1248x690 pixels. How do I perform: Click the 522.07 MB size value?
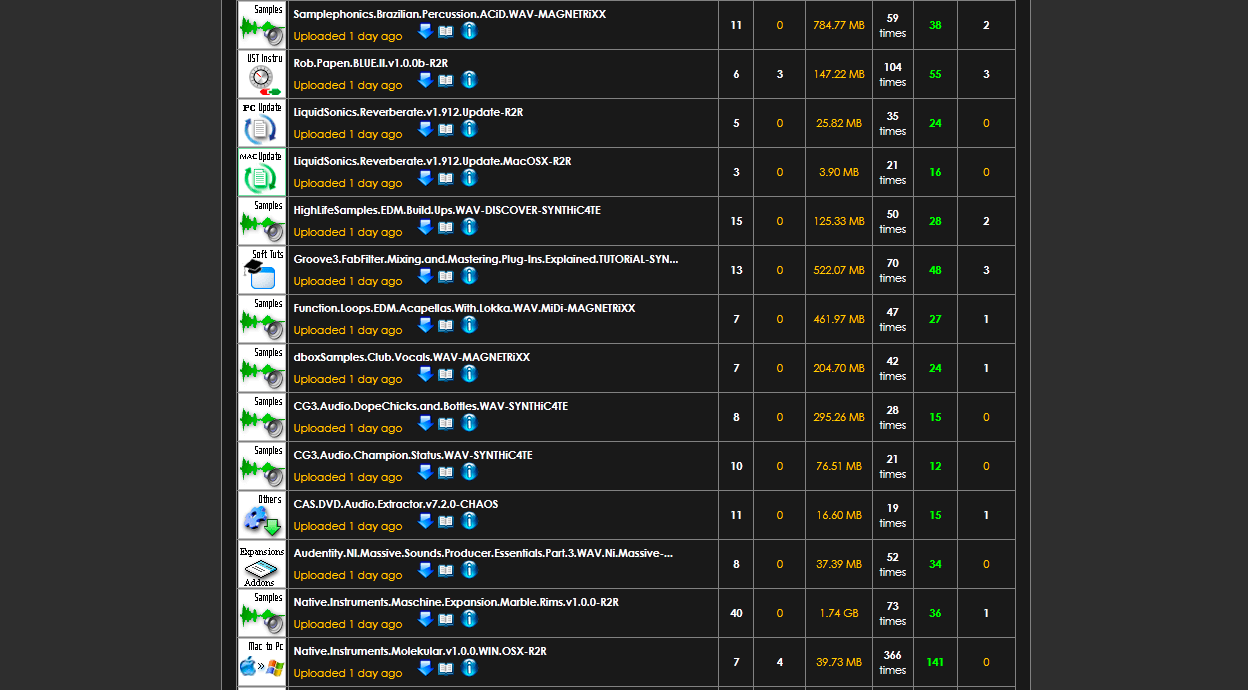(839, 270)
